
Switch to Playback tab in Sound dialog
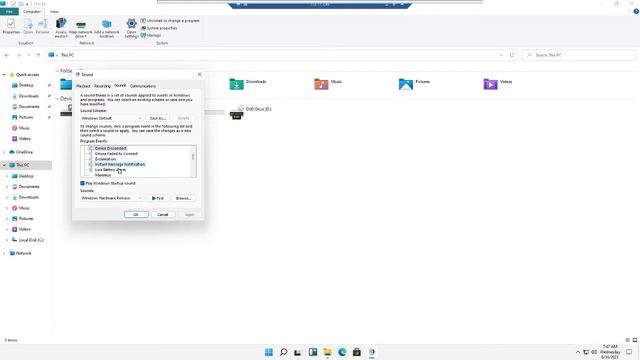(83, 86)
